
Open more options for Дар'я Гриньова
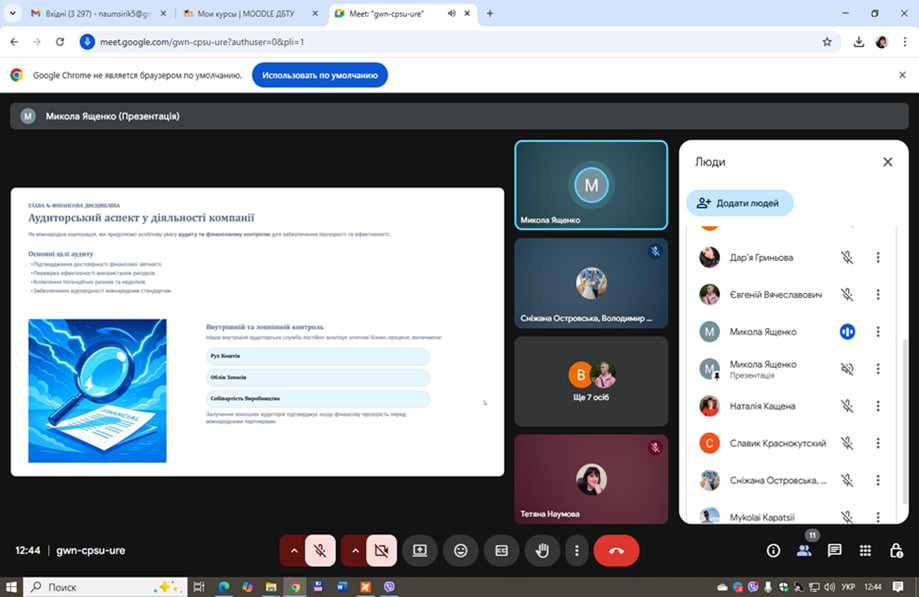coord(878,258)
